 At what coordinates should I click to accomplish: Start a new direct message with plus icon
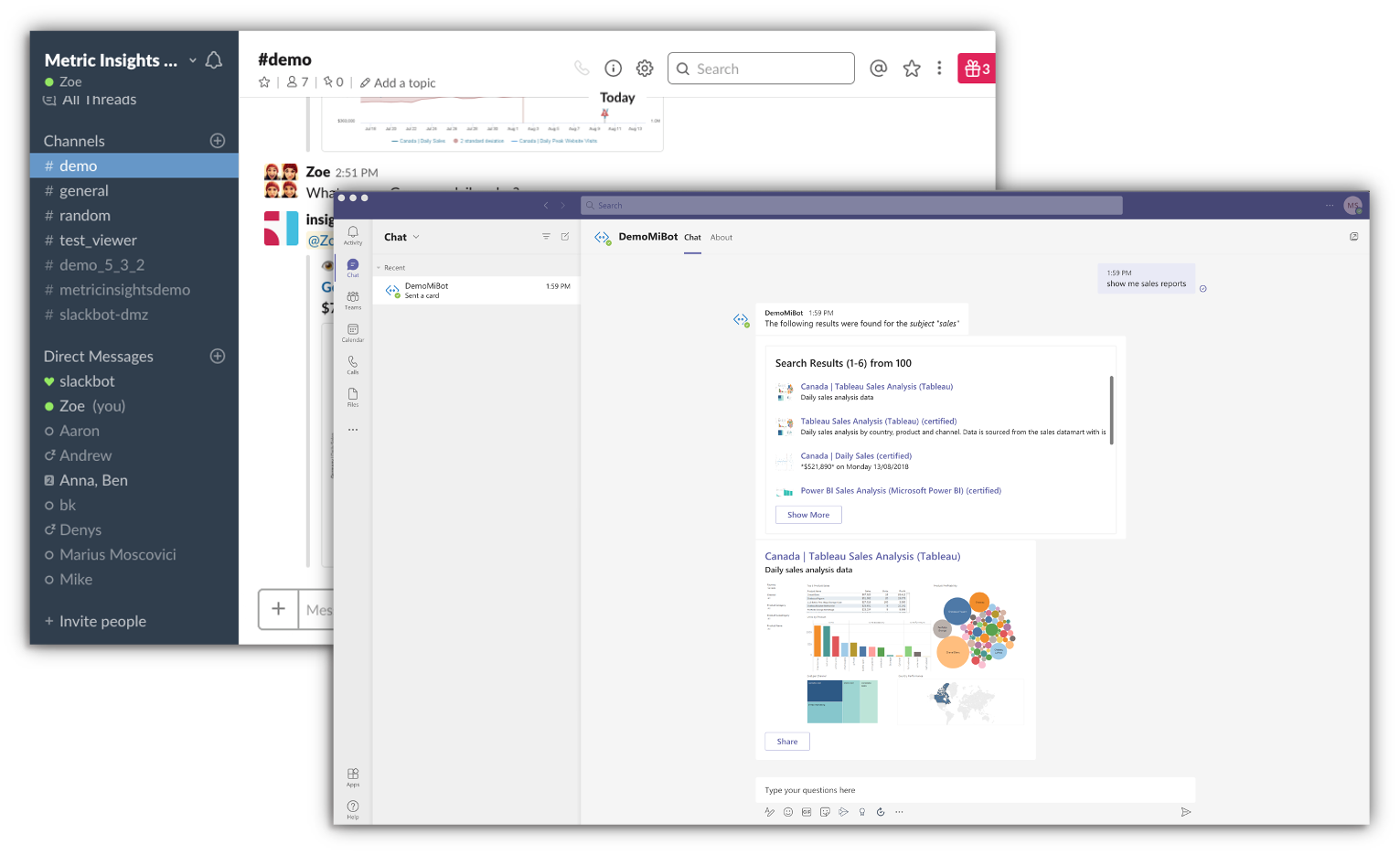(218, 357)
